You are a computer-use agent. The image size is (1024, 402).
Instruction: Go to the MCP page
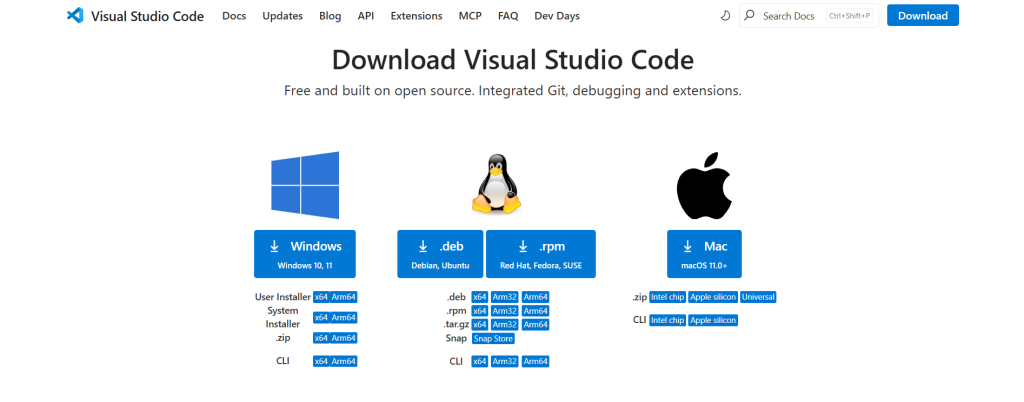[470, 16]
